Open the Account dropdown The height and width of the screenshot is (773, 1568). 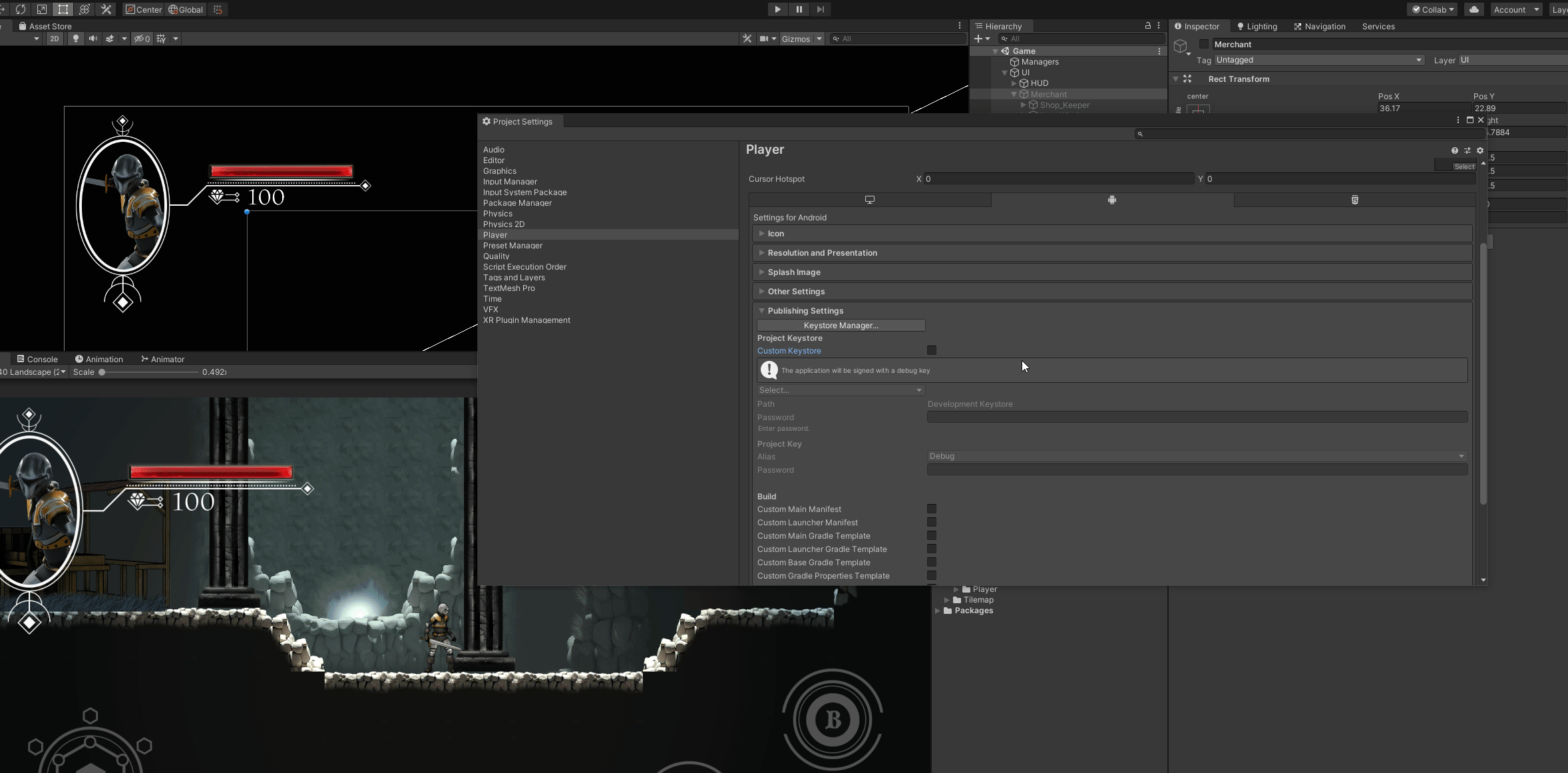(x=1516, y=9)
